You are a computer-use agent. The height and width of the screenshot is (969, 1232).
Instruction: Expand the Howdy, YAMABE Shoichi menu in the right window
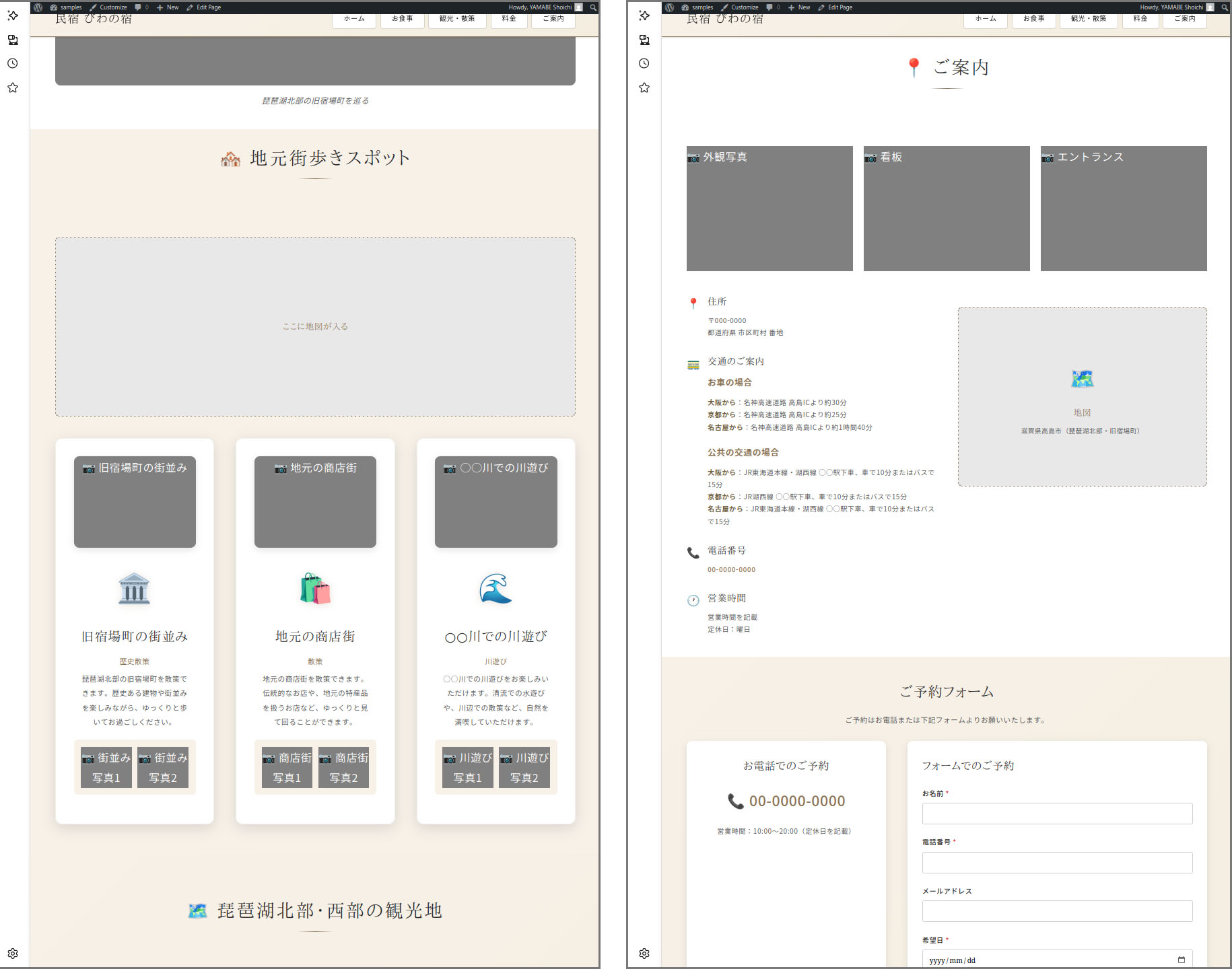[x=1175, y=7]
